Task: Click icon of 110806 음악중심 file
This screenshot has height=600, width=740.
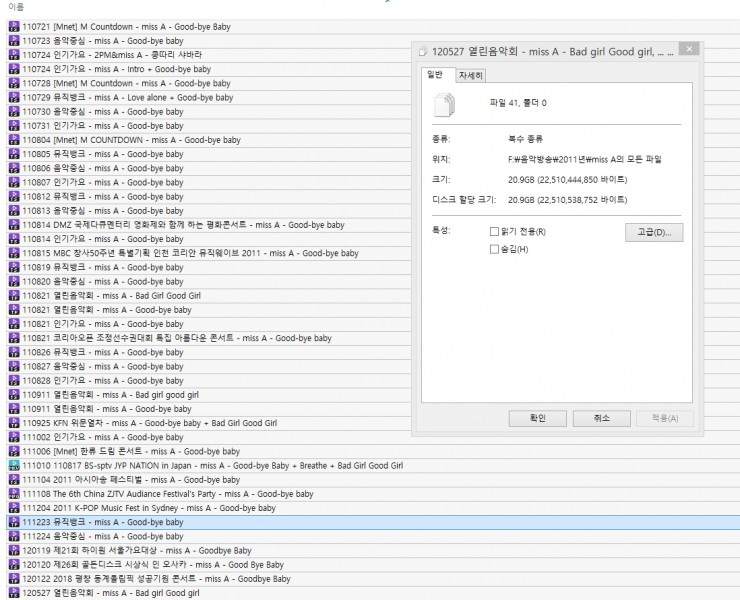Action: (x=14, y=168)
